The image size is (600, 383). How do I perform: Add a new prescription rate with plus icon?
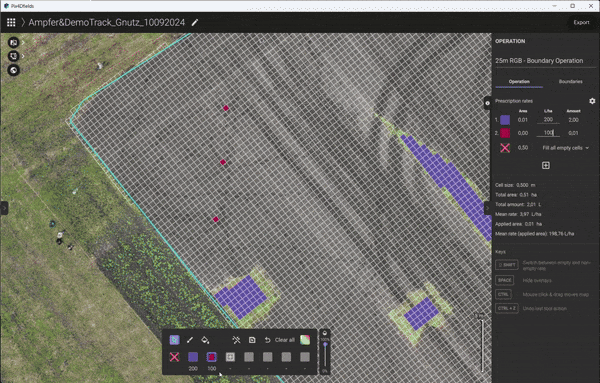pos(546,165)
